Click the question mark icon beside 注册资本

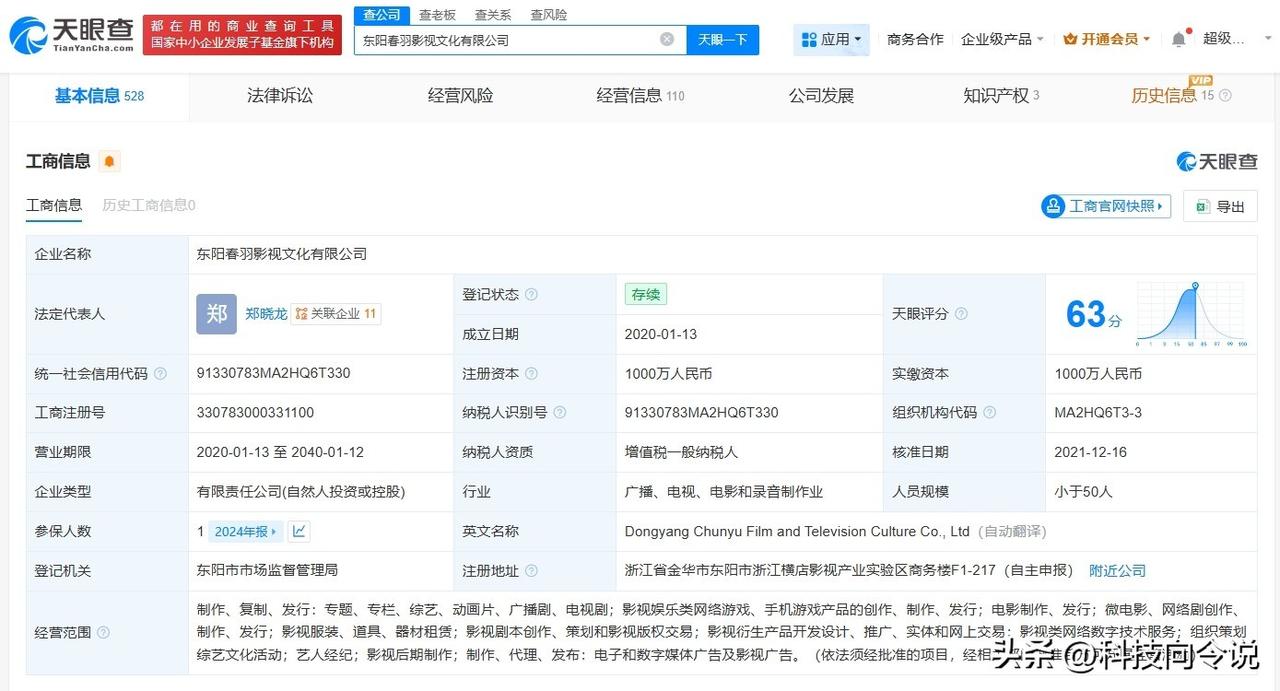point(529,373)
